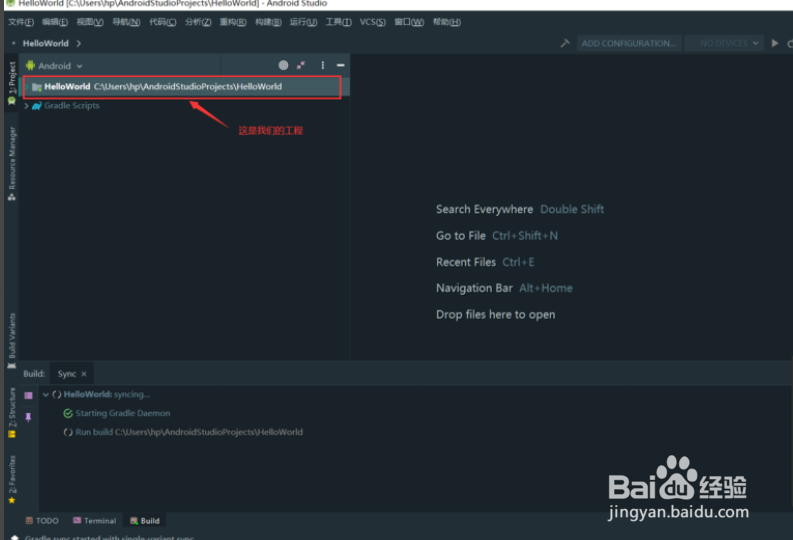
Task: Click the Favorites star icon
Action: (x=12, y=500)
